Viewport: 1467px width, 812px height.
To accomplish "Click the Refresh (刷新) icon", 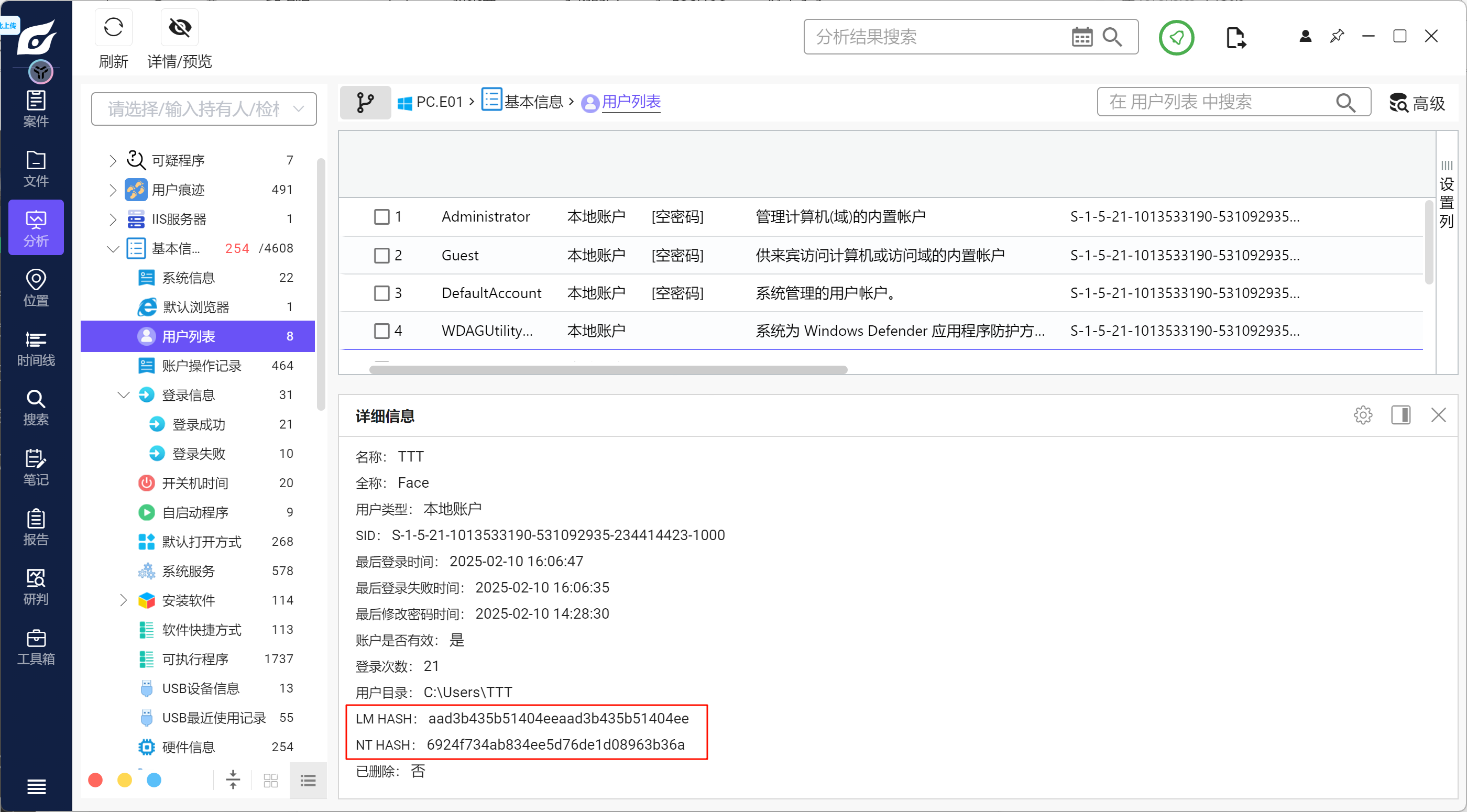I will [113, 27].
